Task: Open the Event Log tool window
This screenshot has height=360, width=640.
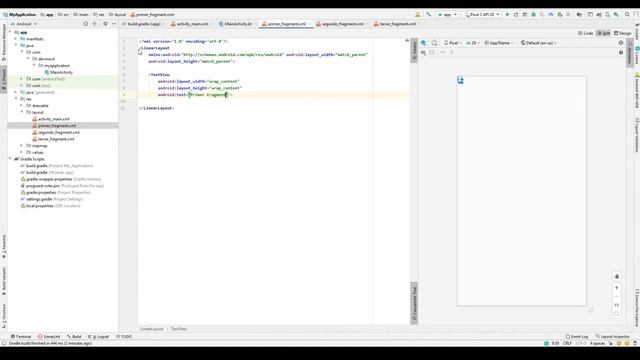Action: click(x=577, y=337)
